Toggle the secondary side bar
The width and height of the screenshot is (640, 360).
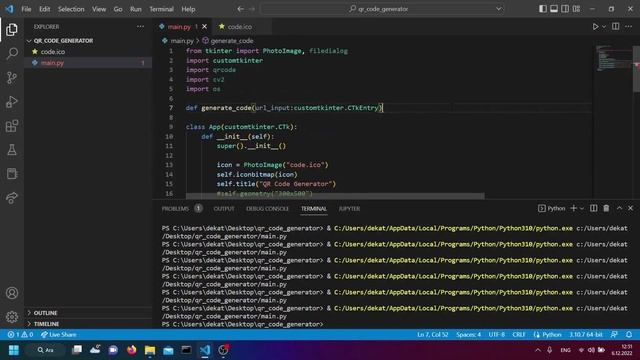coord(565,9)
